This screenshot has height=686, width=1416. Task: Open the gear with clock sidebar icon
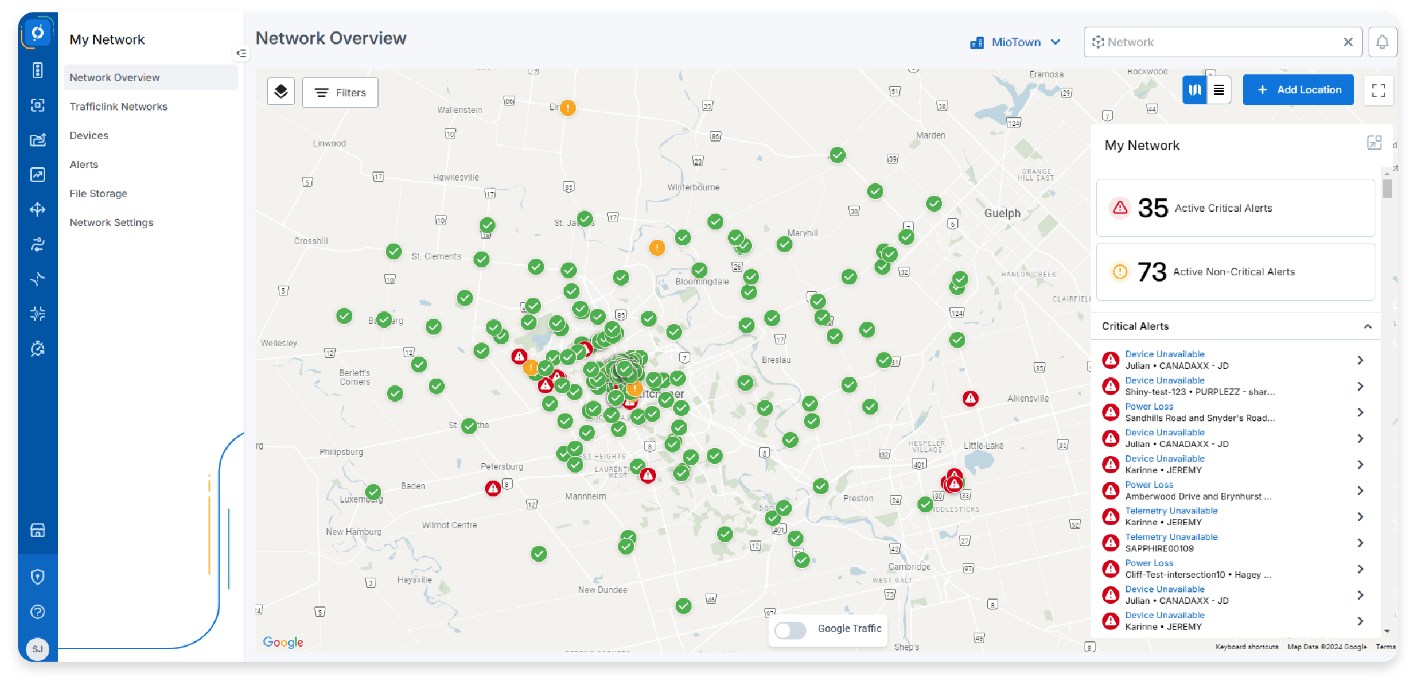(x=38, y=348)
